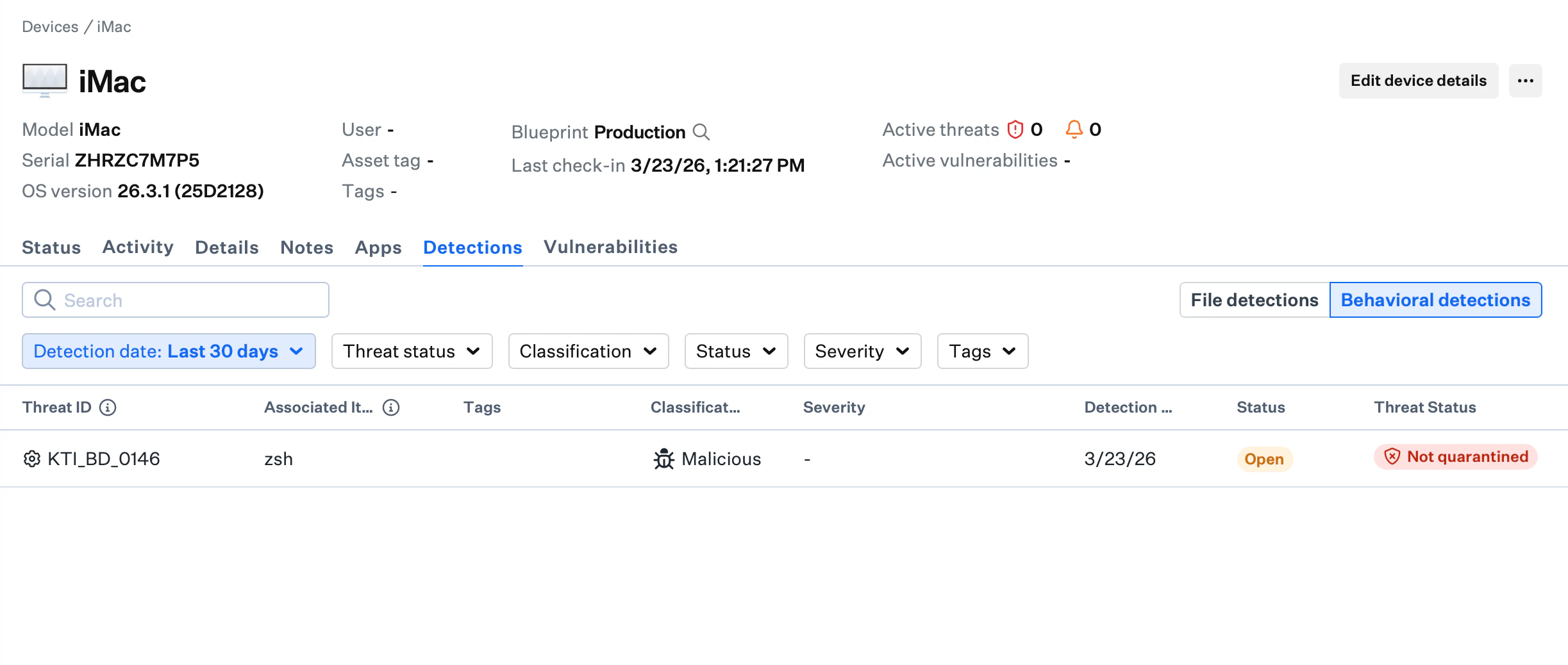This screenshot has width=1568, height=665.
Task: Click the malicious bug classification icon
Action: point(664,459)
